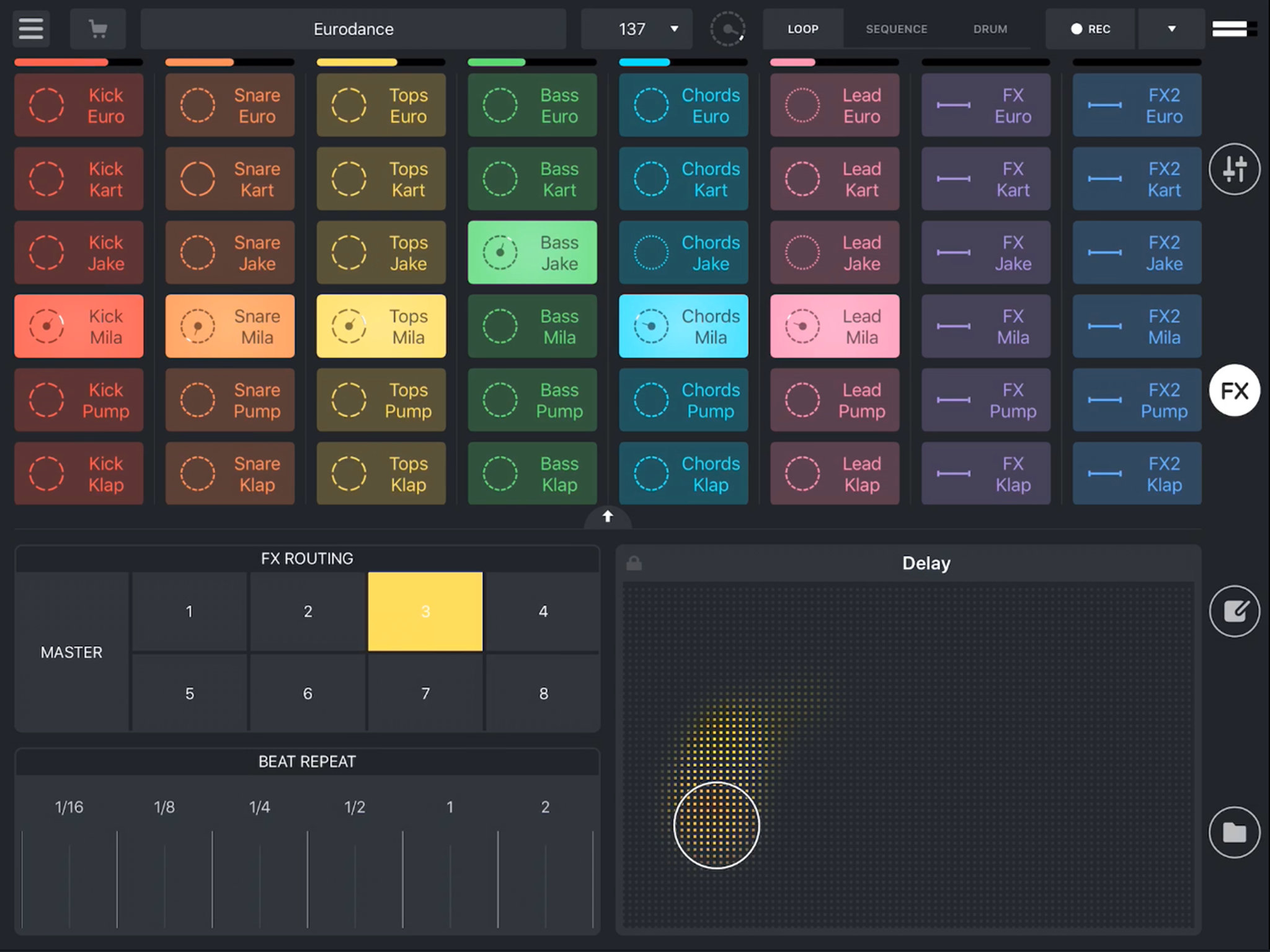Collapse panel with the up arrow handle
The image size is (1270, 952).
coord(608,516)
